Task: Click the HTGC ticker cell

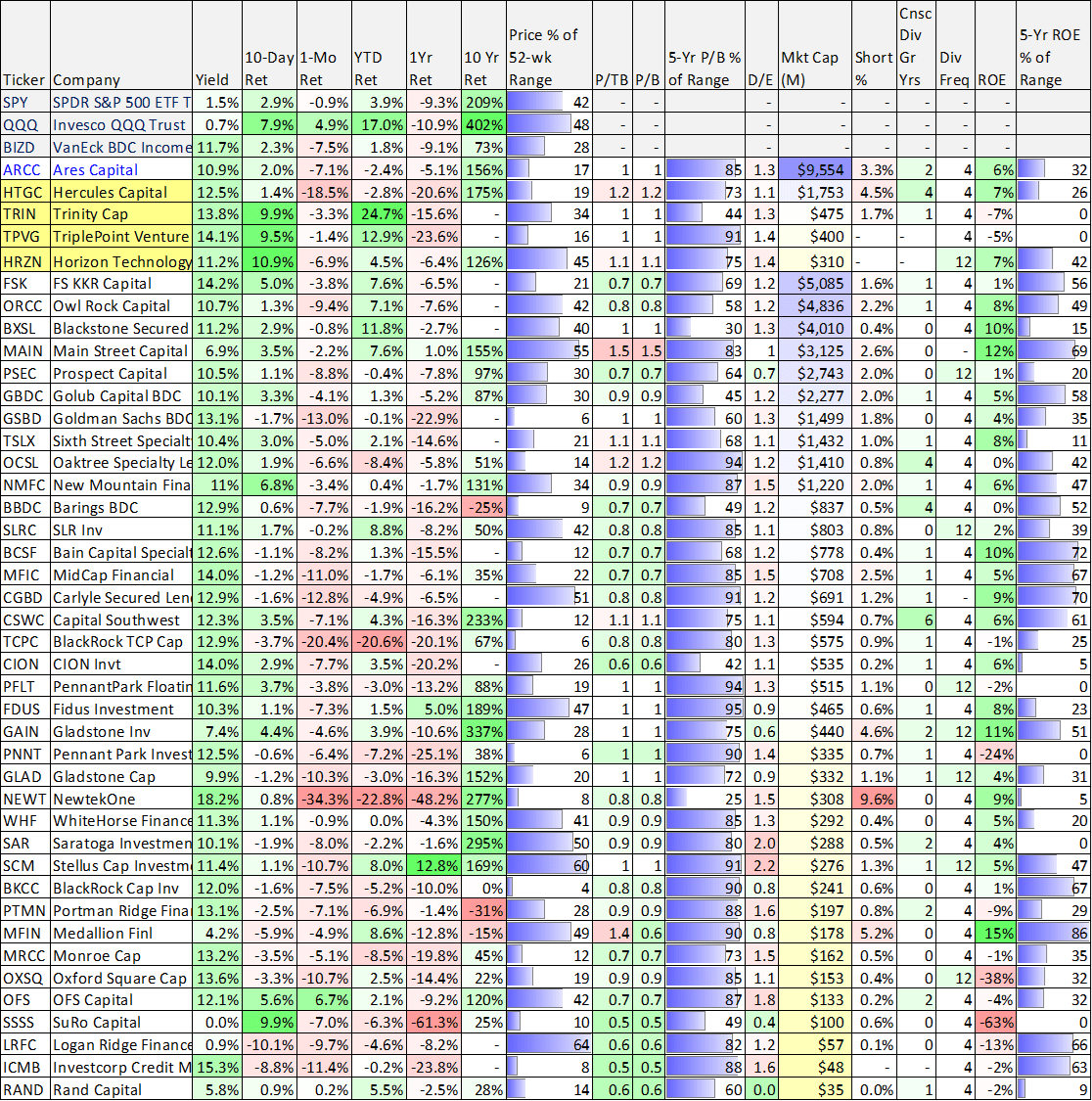Action: [24, 193]
